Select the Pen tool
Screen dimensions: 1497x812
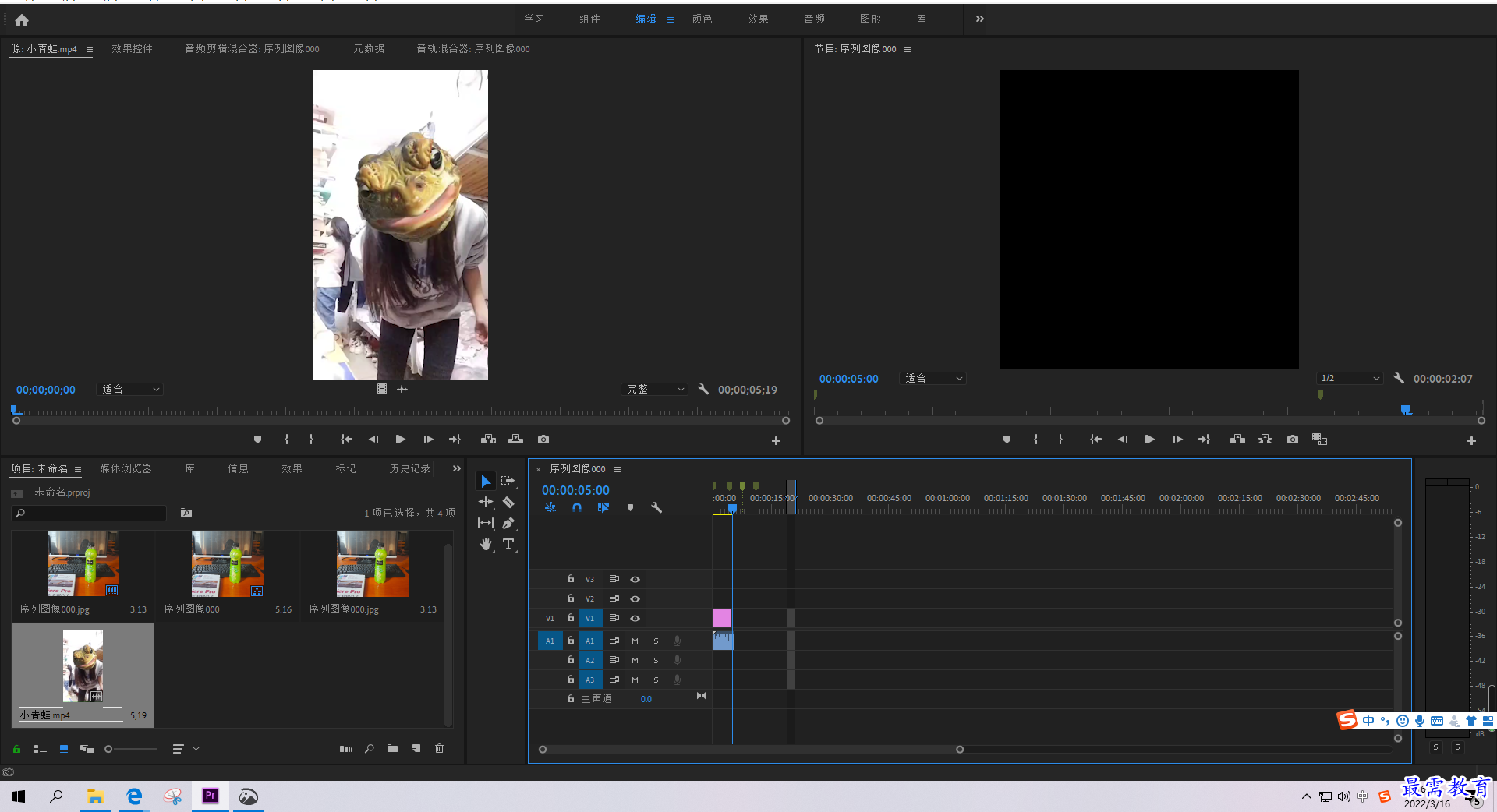[x=508, y=524]
